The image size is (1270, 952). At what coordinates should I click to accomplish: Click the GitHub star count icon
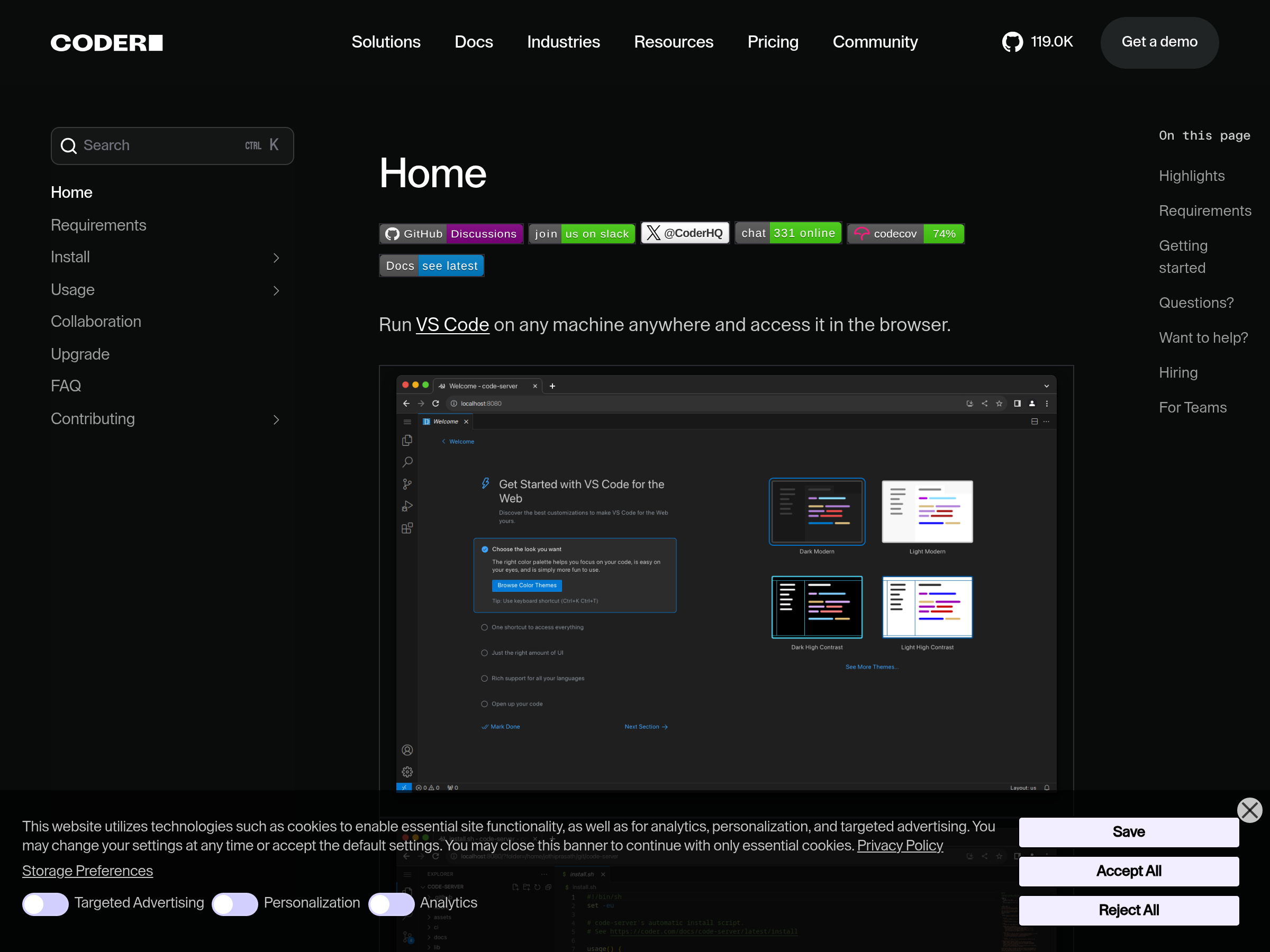1012,42
